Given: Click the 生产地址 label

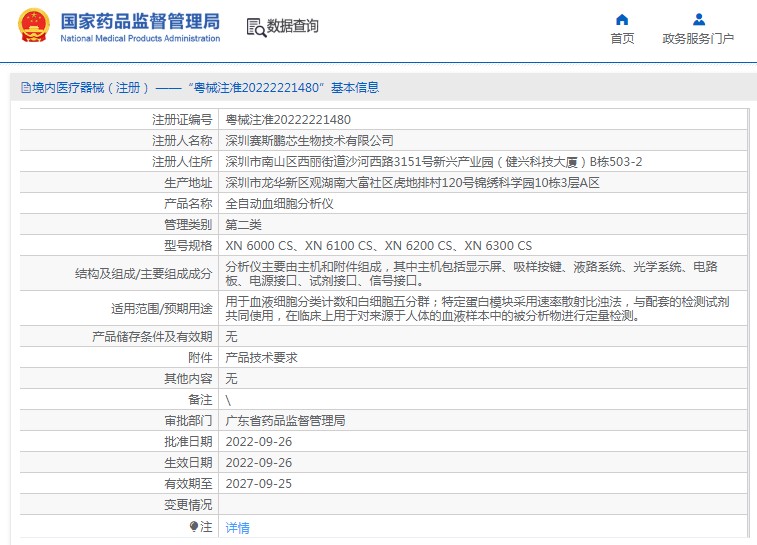Looking at the screenshot, I should pos(188,183).
